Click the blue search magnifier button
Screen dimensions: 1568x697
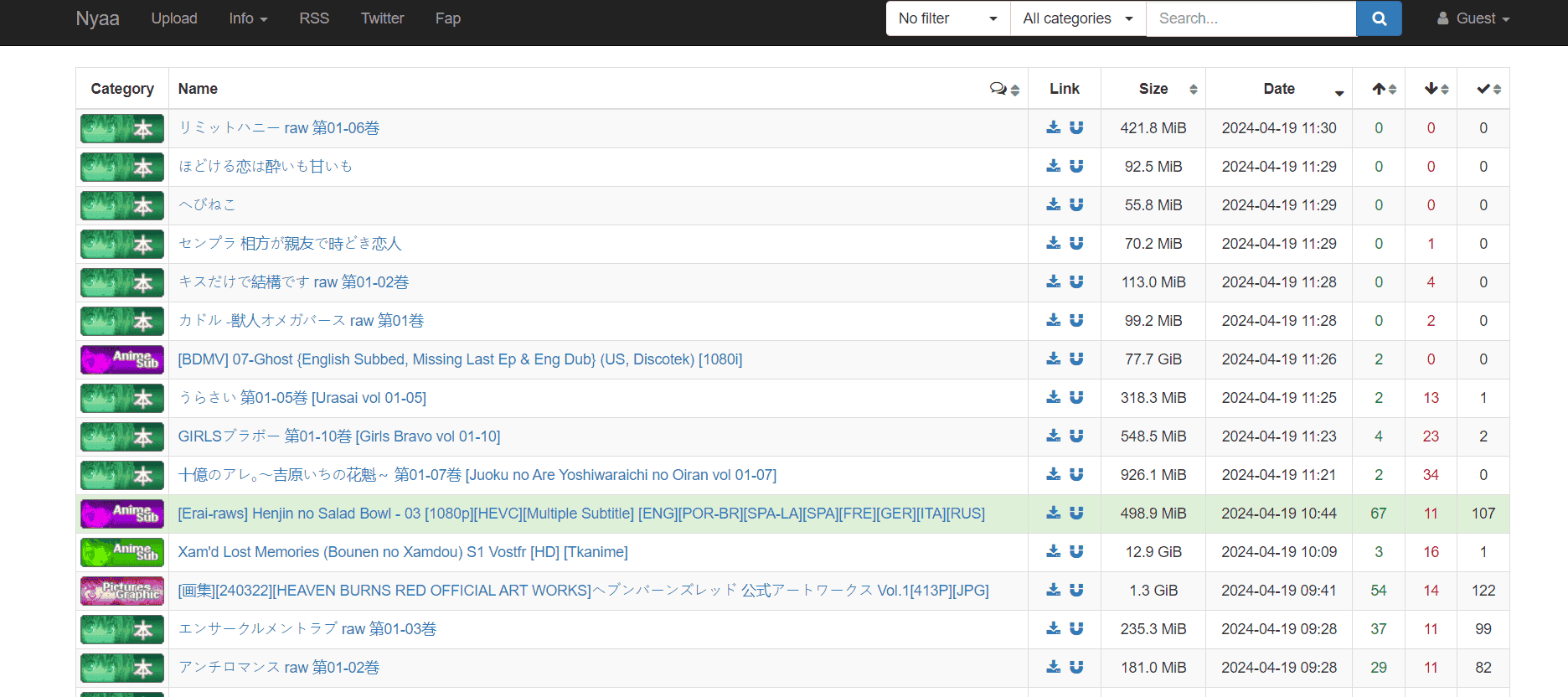[x=1378, y=18]
